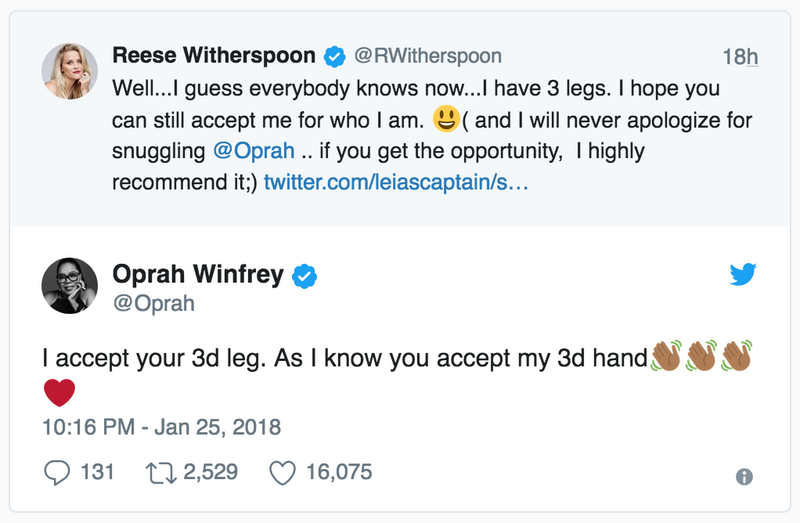This screenshot has width=800, height=523.
Task: Click Reese Witherspoon's verified badge
Action: tap(335, 56)
